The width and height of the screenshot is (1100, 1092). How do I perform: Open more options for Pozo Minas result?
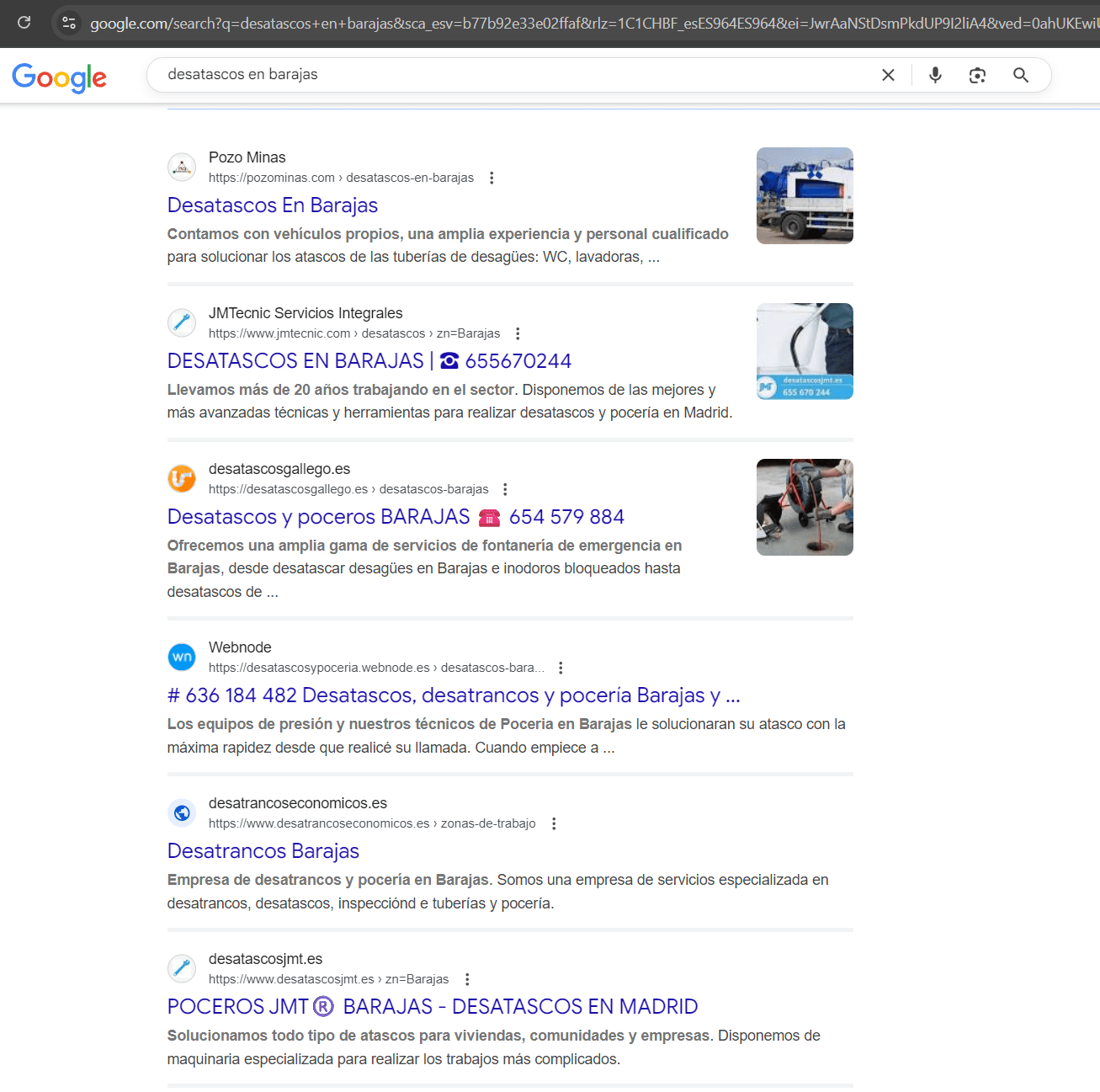pyautogui.click(x=492, y=178)
